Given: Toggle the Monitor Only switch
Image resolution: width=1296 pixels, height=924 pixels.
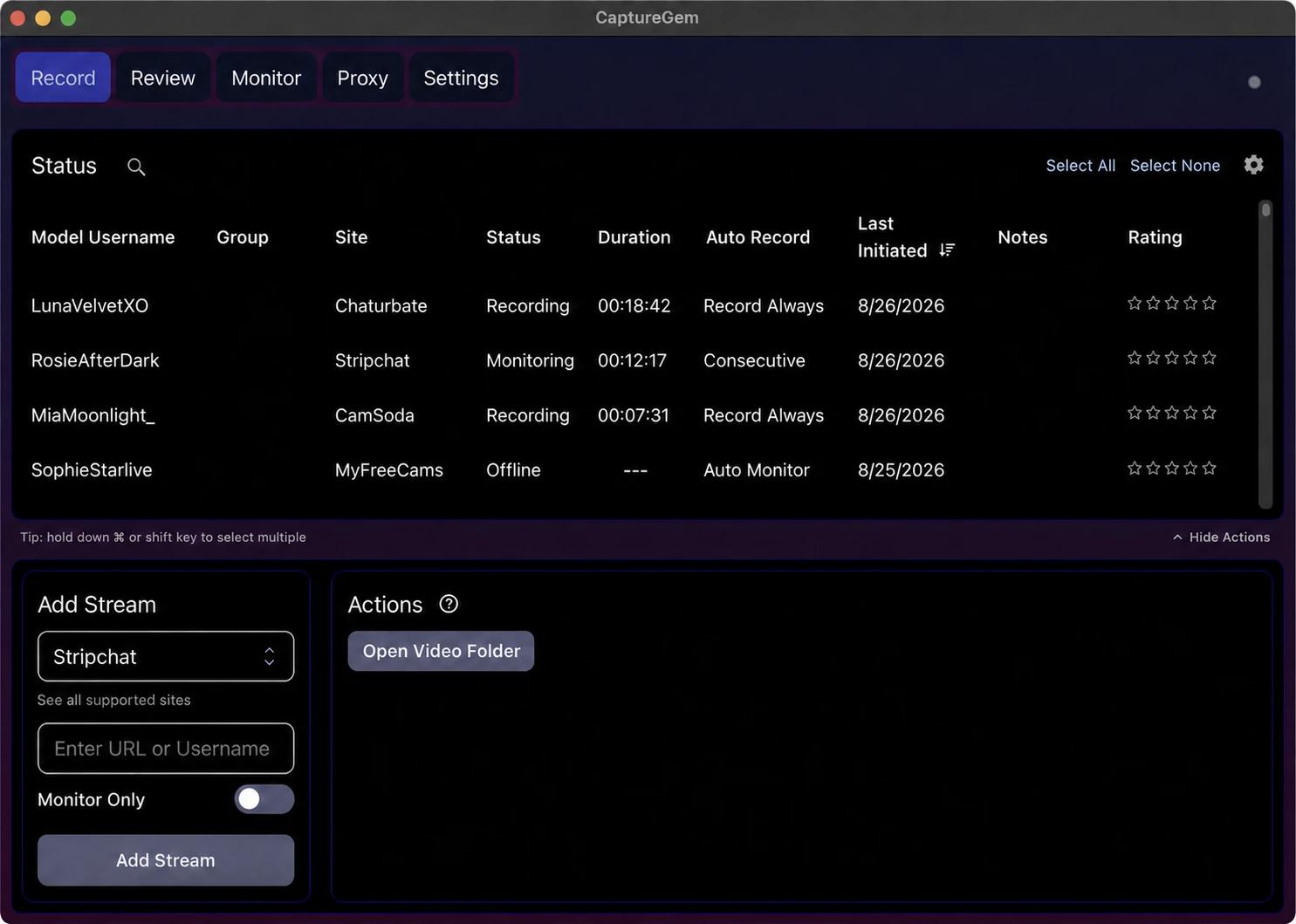Looking at the screenshot, I should coord(264,799).
